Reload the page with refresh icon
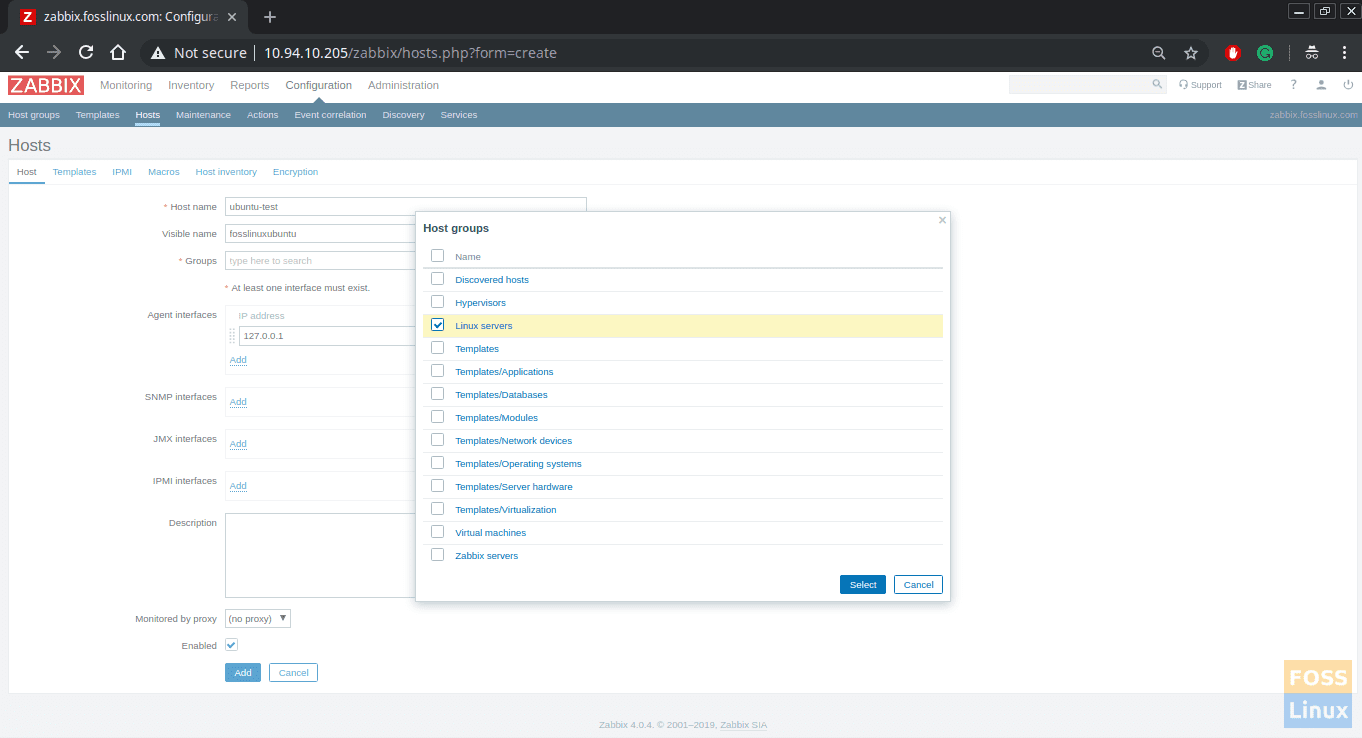The image size is (1362, 738). tap(86, 53)
